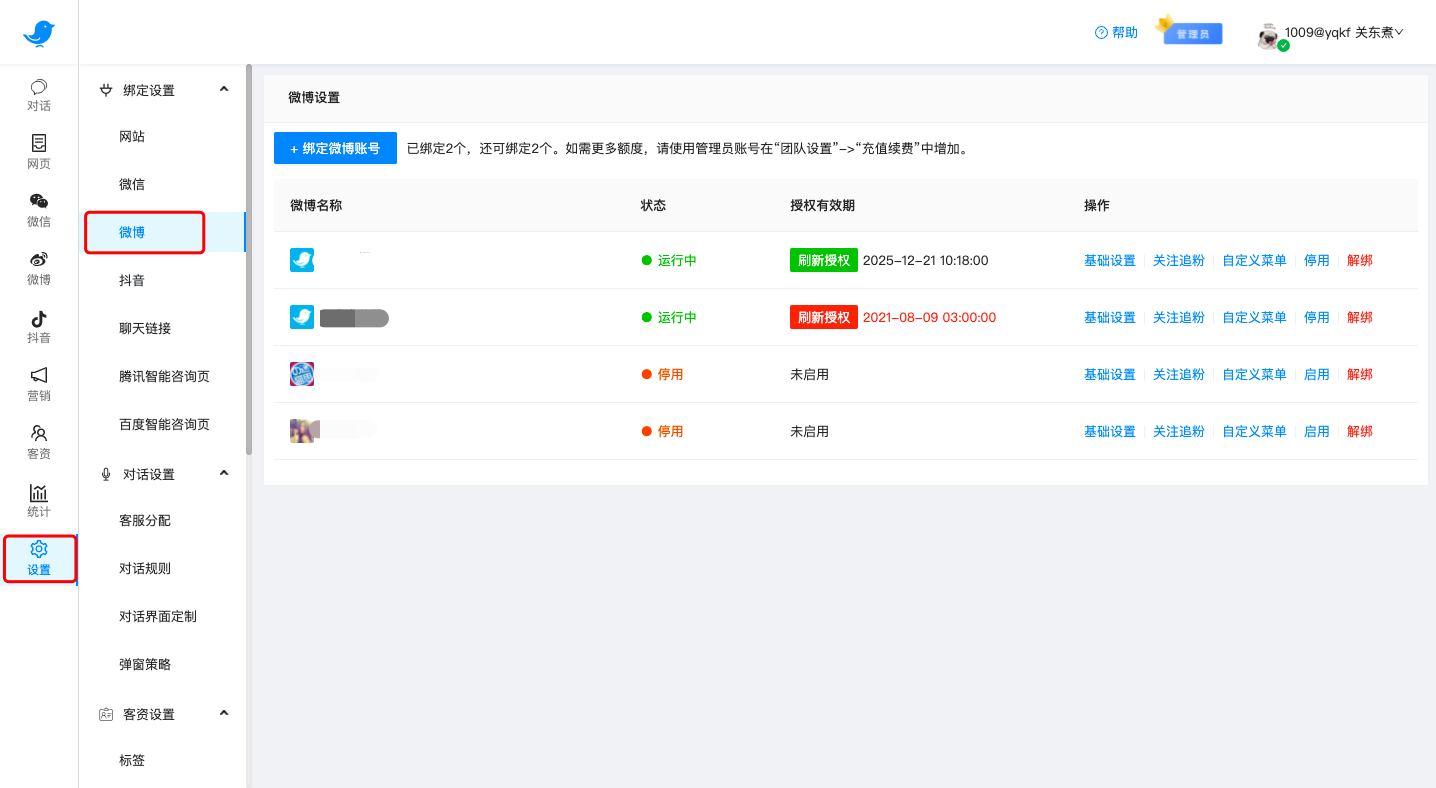The image size is (1436, 788).
Task: Refresh the expired authorization via red 刷新授权
Action: click(x=823, y=317)
